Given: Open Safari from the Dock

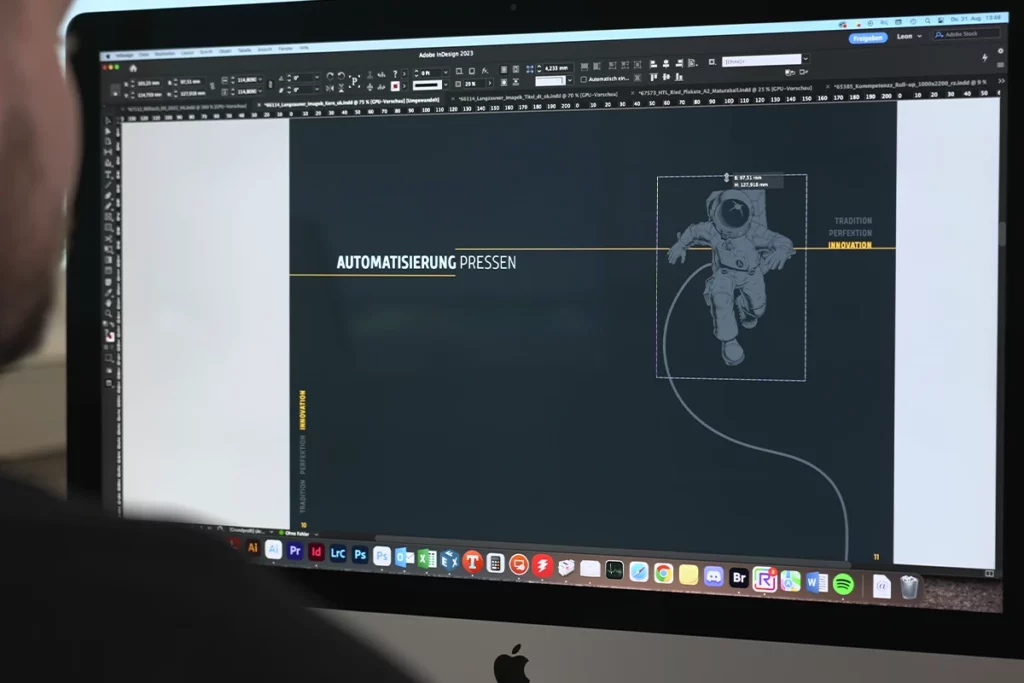Looking at the screenshot, I should click(x=639, y=571).
